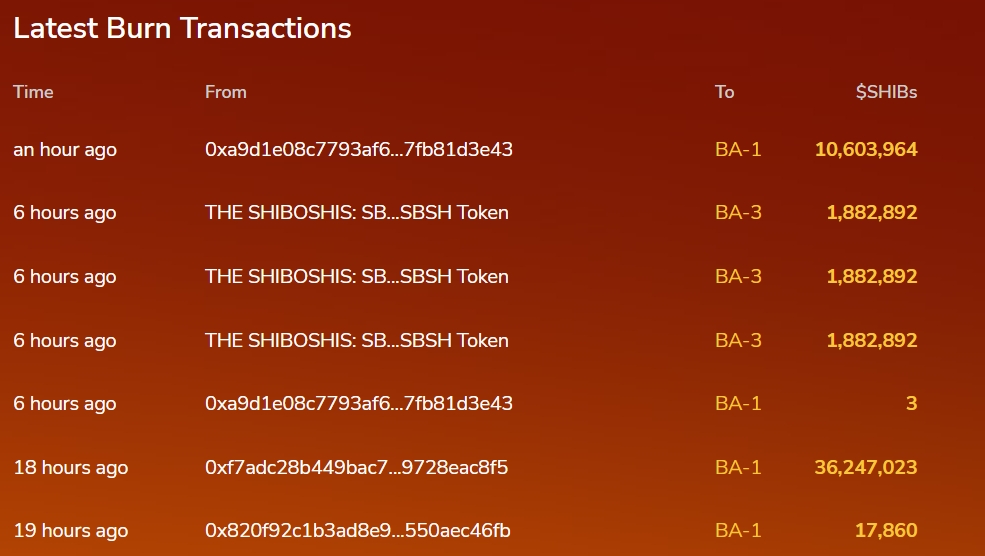Click the 18 hours ago BA-1 destination link
The width and height of the screenshot is (985, 556).
[738, 467]
